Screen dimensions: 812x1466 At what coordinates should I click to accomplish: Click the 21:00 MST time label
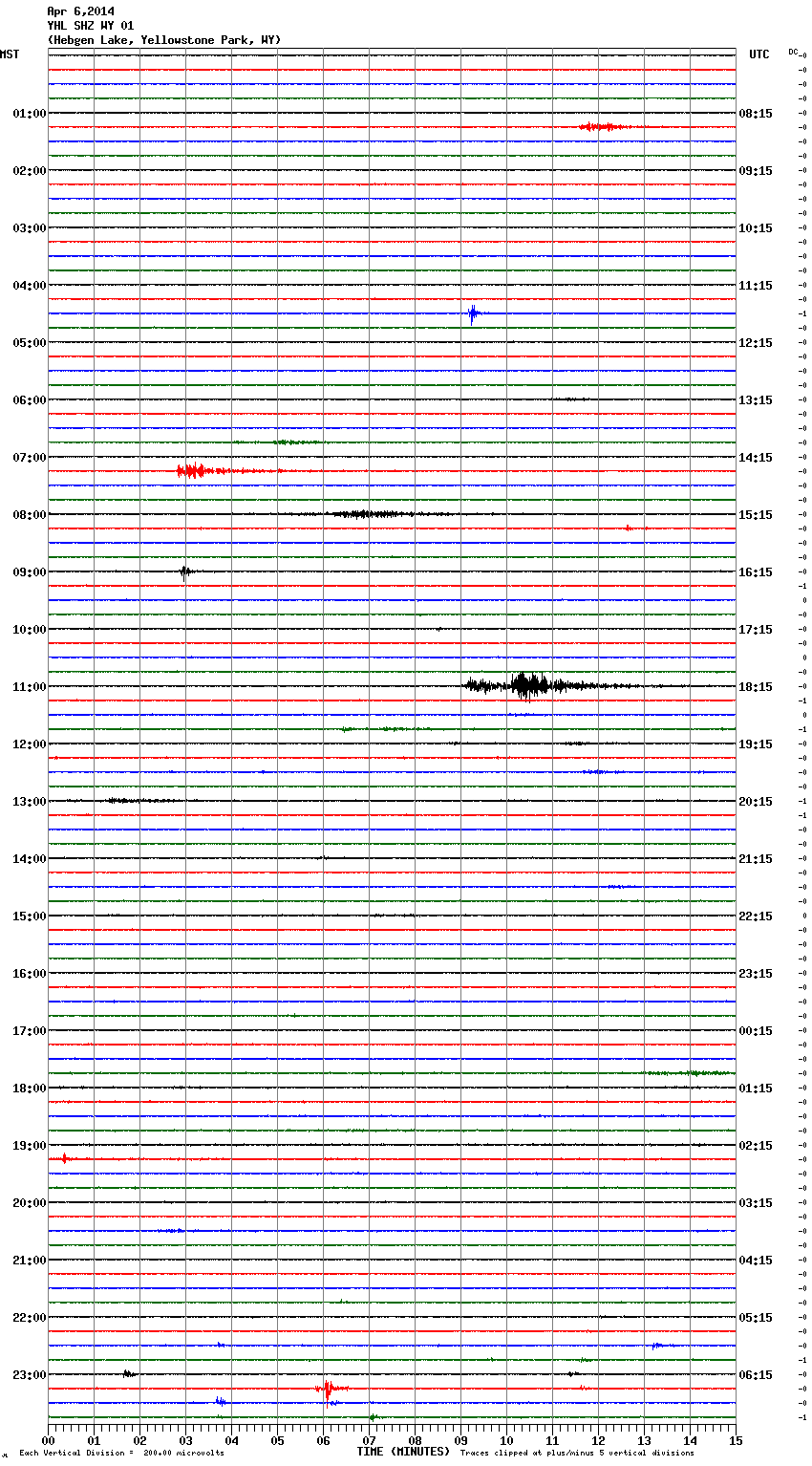point(29,1261)
